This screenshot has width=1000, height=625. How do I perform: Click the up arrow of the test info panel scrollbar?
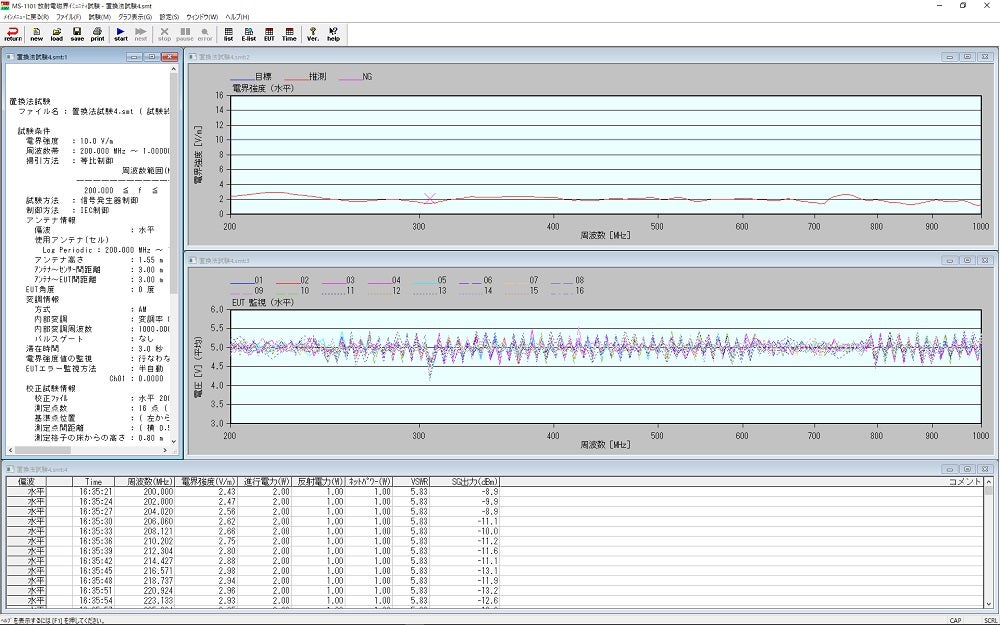coord(174,69)
